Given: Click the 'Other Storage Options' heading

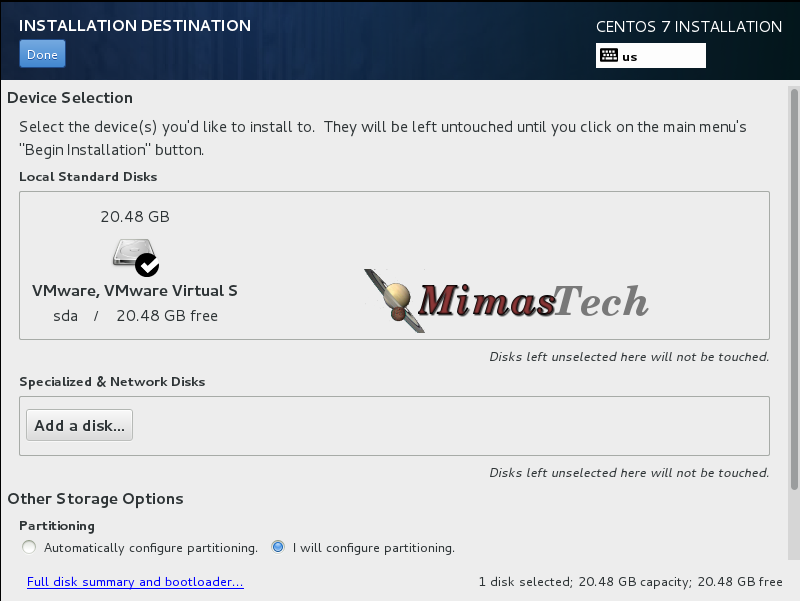Looking at the screenshot, I should [x=95, y=498].
